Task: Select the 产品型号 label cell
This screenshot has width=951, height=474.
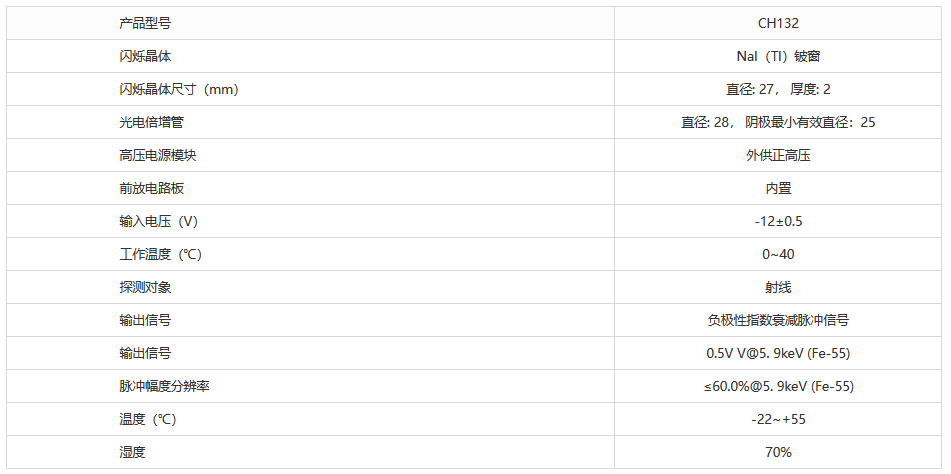Action: click(x=145, y=23)
